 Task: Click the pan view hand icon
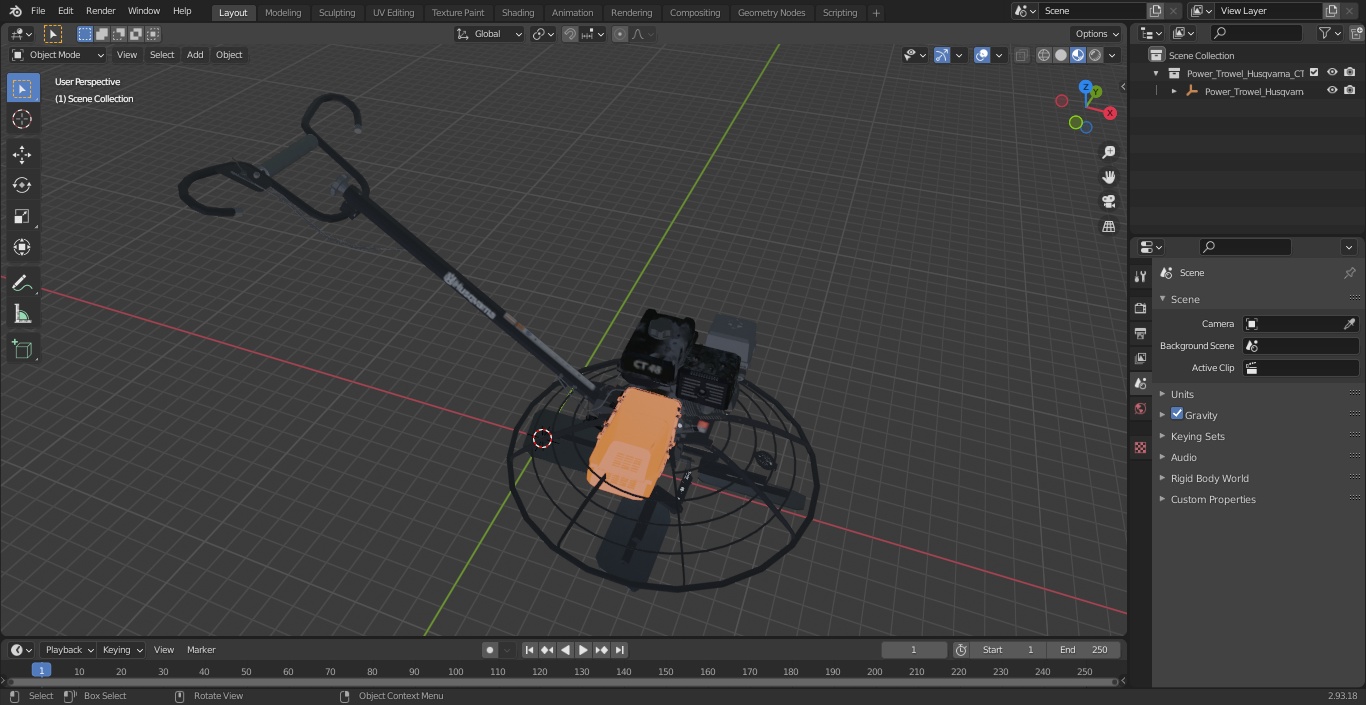tap(1109, 177)
